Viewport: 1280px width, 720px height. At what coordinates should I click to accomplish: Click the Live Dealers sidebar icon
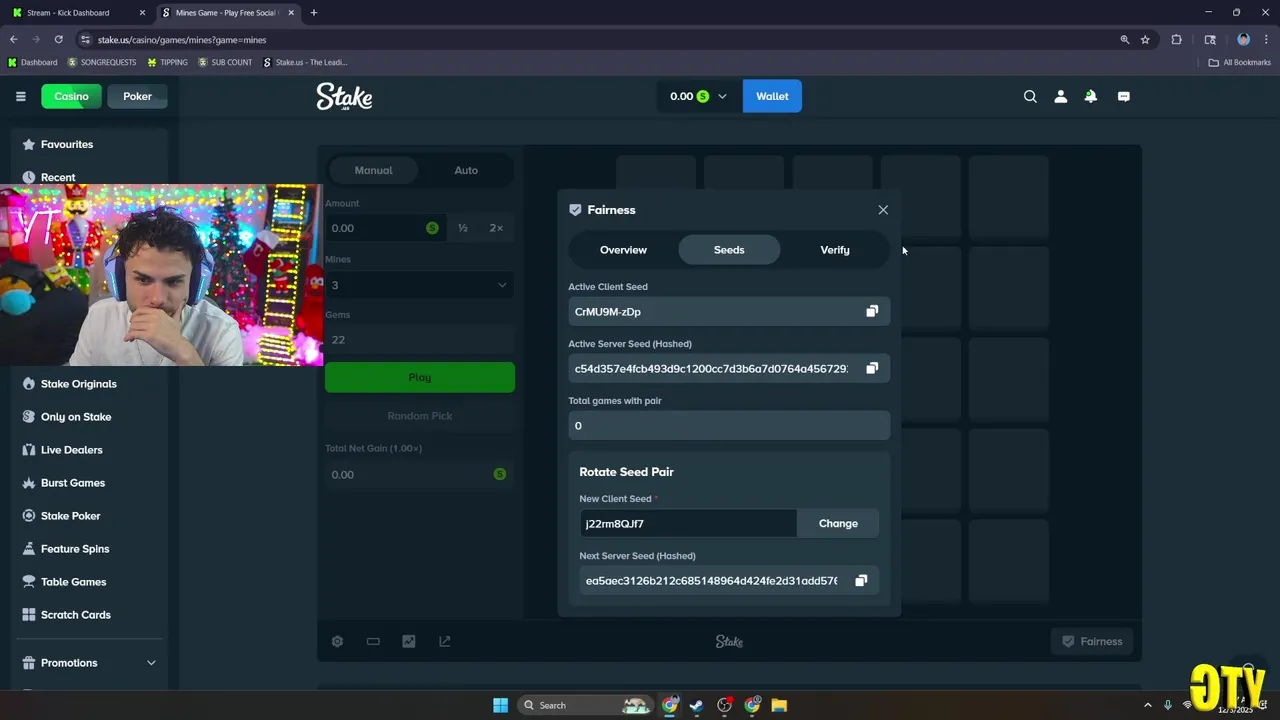[29, 450]
